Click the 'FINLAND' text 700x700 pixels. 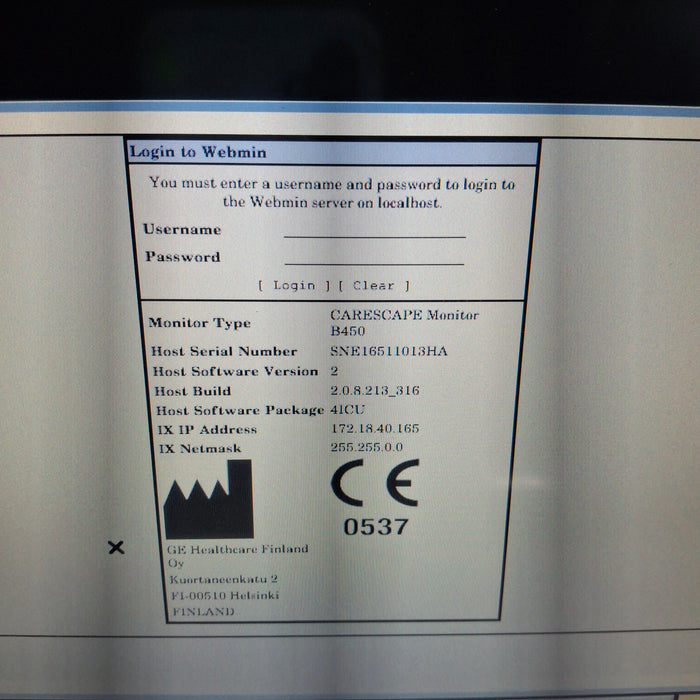[x=203, y=611]
